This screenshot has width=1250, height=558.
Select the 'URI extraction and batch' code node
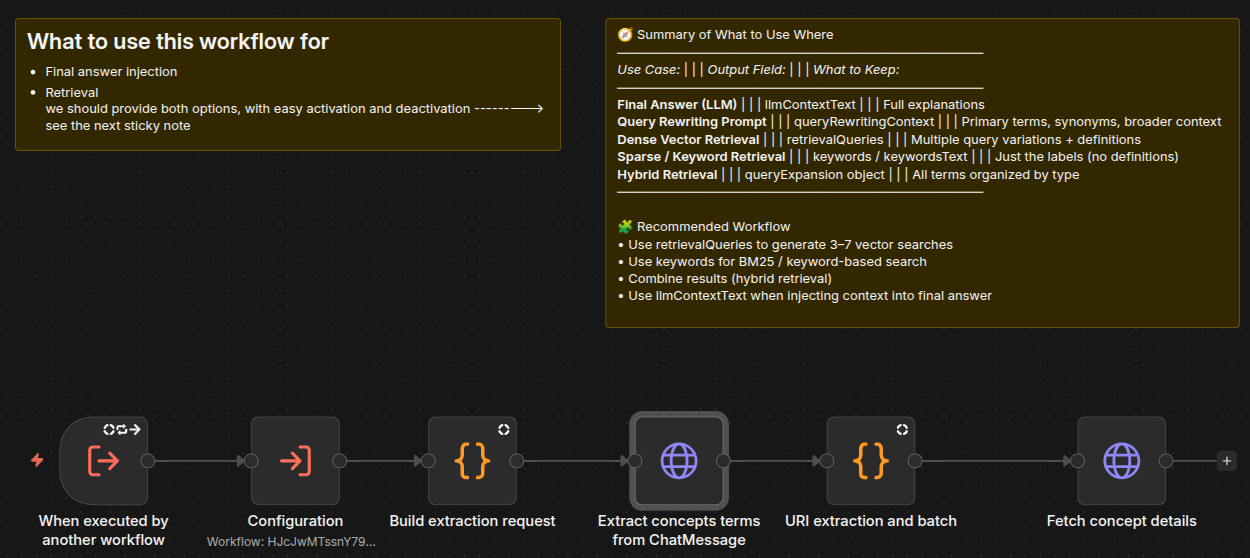[871, 461]
